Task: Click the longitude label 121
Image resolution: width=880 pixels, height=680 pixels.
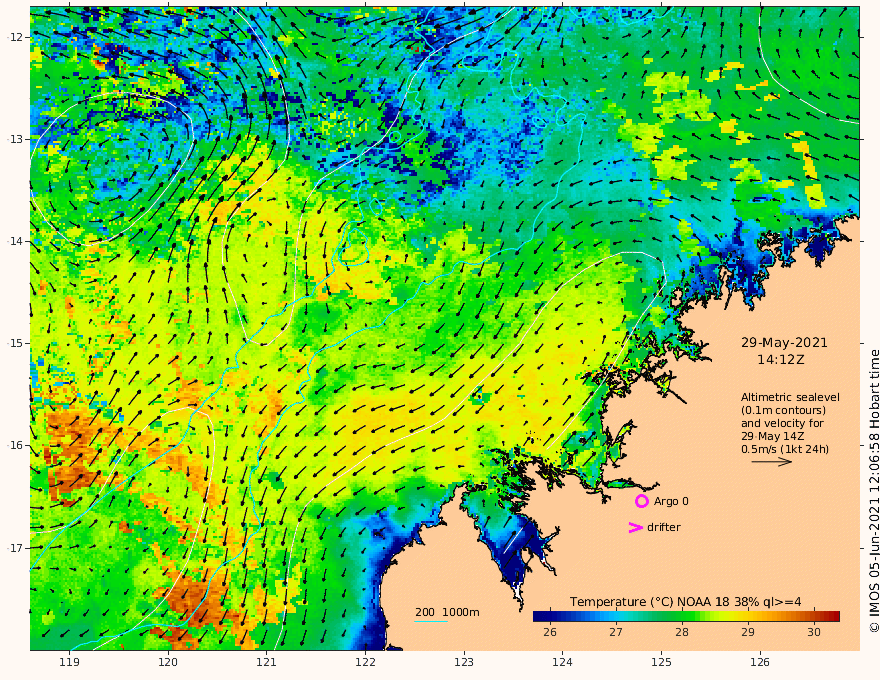Action: click(x=267, y=663)
